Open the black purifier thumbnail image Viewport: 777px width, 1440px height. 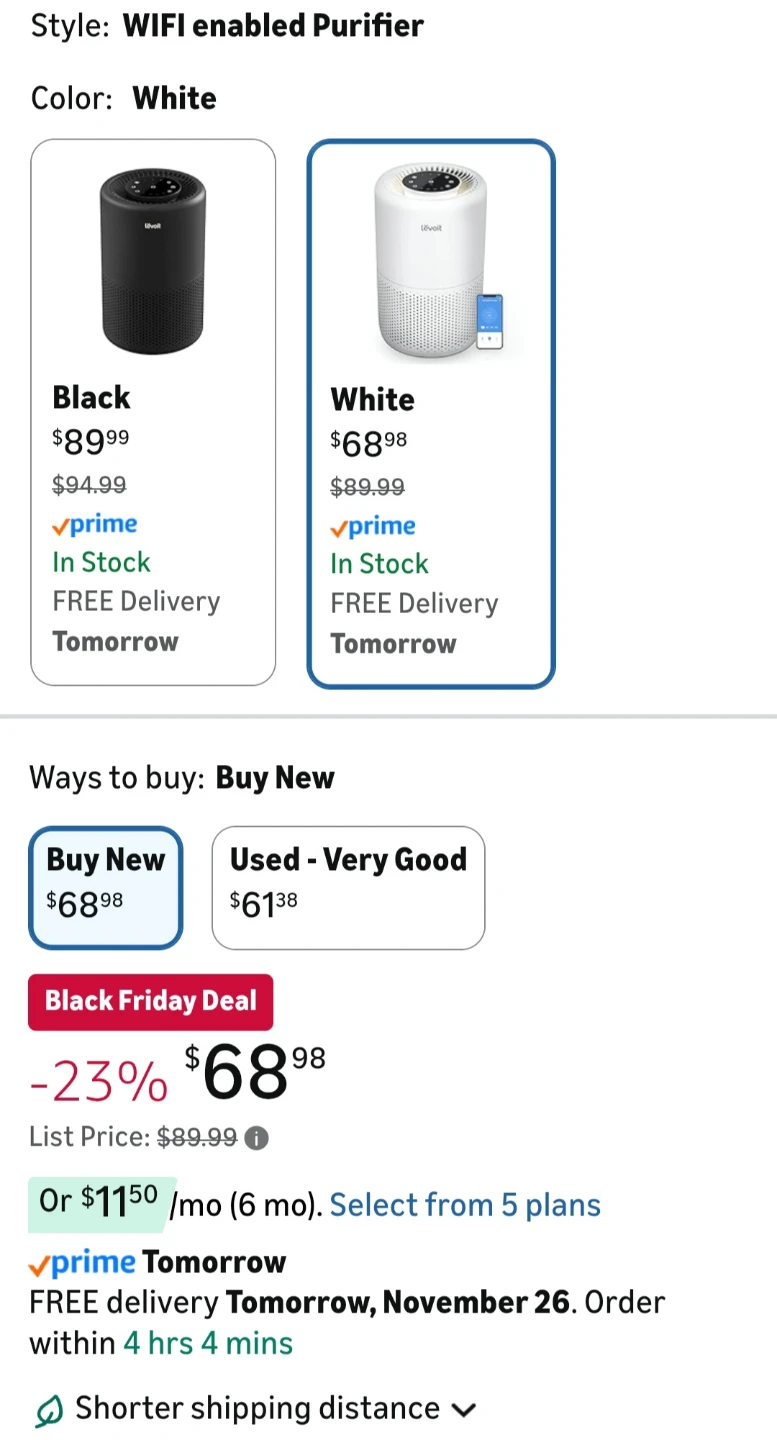153,262
